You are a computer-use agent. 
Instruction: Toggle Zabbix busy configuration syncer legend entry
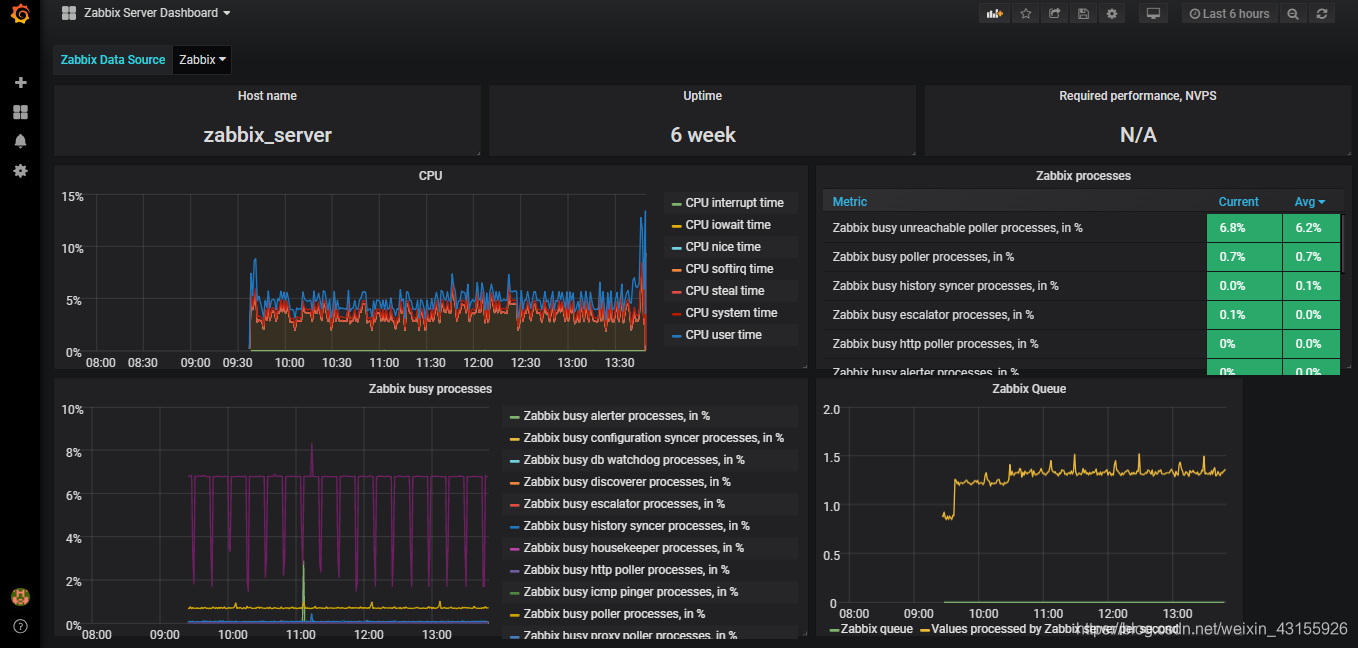pyautogui.click(x=653, y=438)
